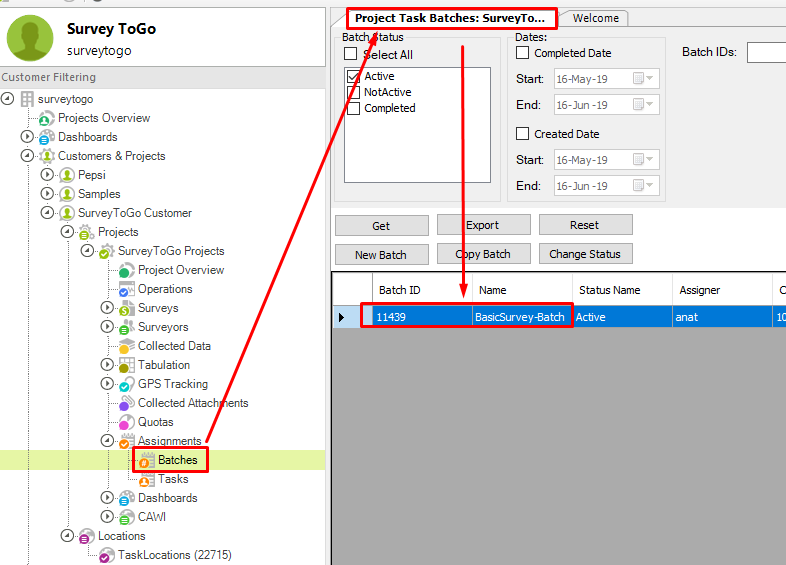Screen dimensions: 786x565
Task: Click the Tabulation grid icon
Action: click(x=126, y=365)
